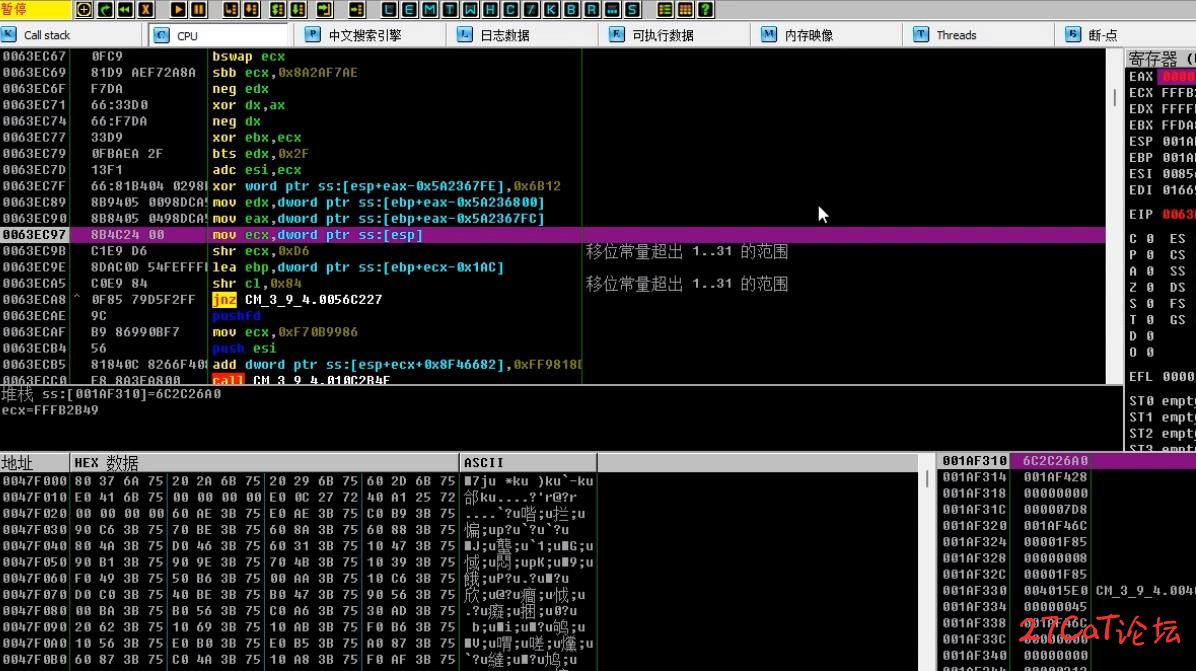Click the Run program play icon
Screen dimensions: 1196x671
coord(178,10)
